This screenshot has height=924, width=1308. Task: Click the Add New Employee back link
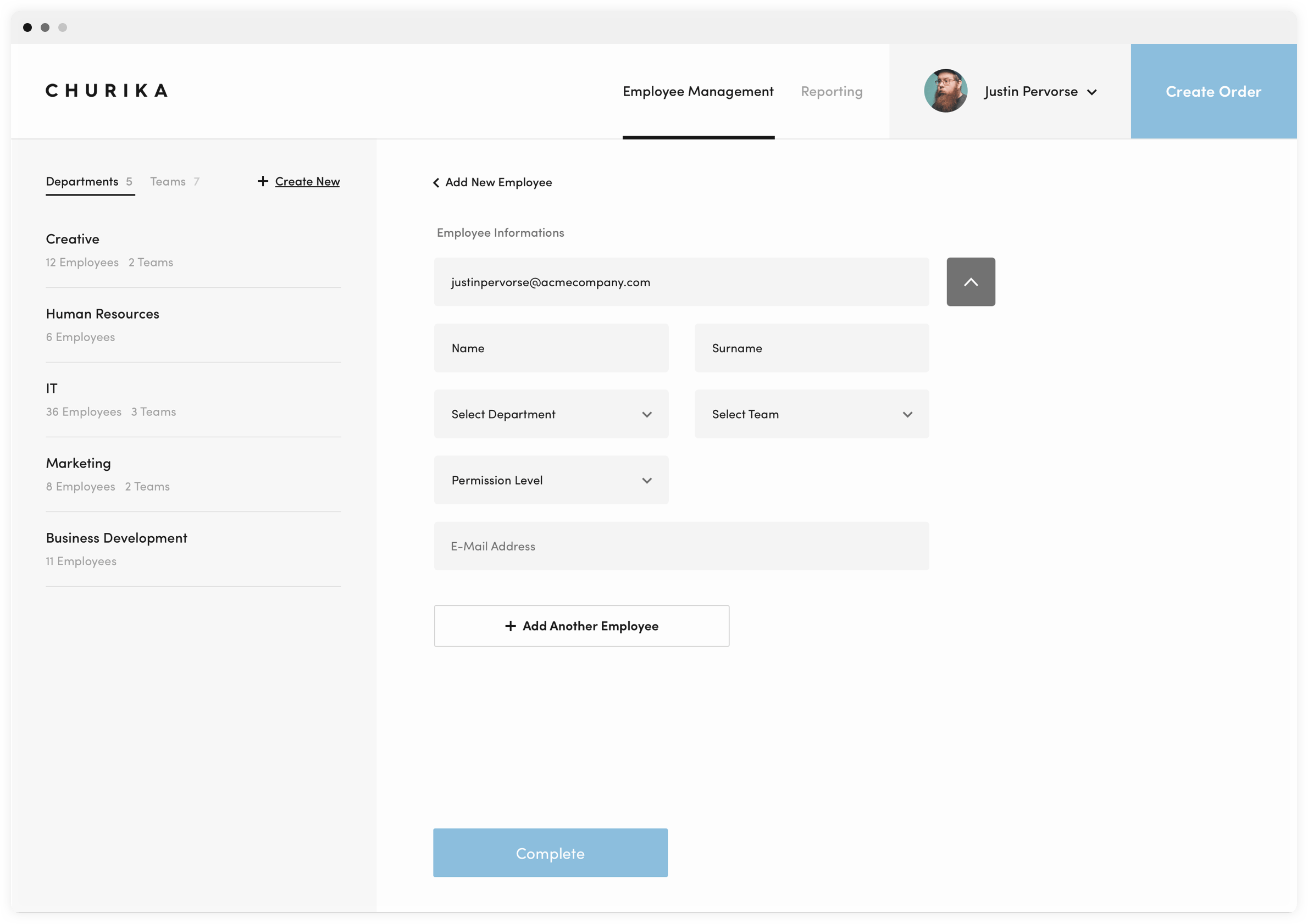pyautogui.click(x=498, y=183)
